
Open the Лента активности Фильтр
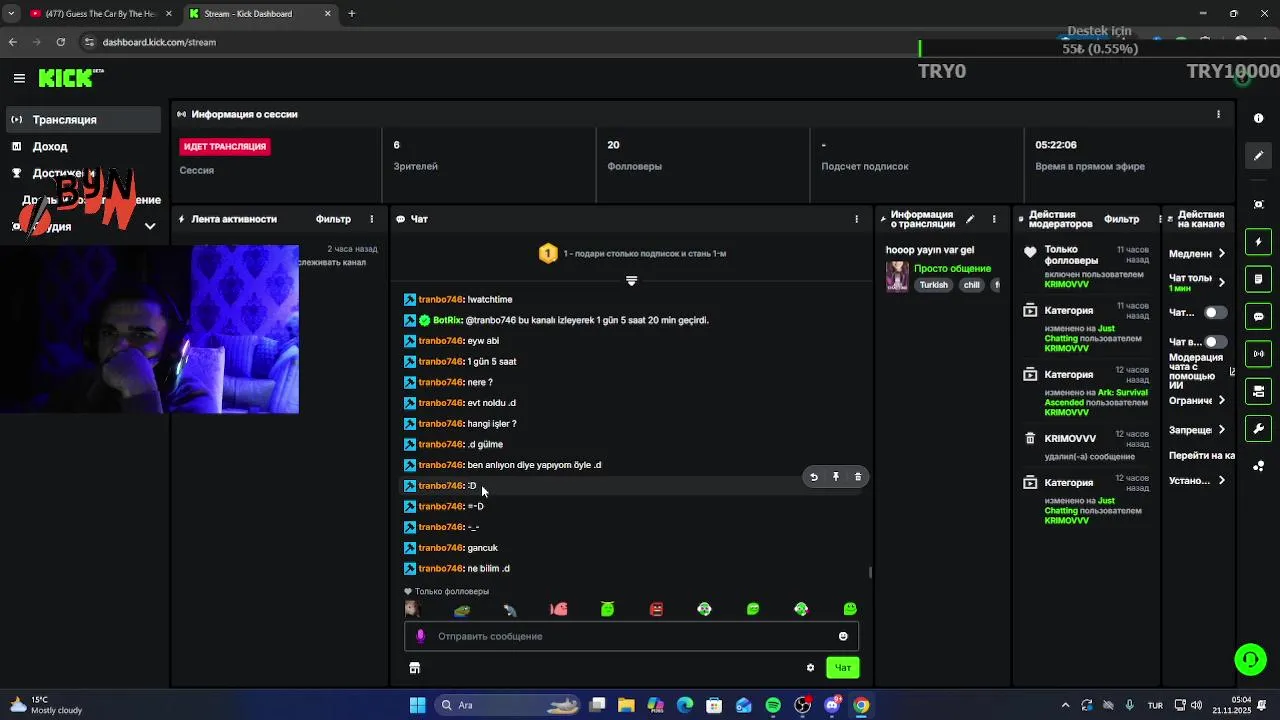click(x=333, y=219)
